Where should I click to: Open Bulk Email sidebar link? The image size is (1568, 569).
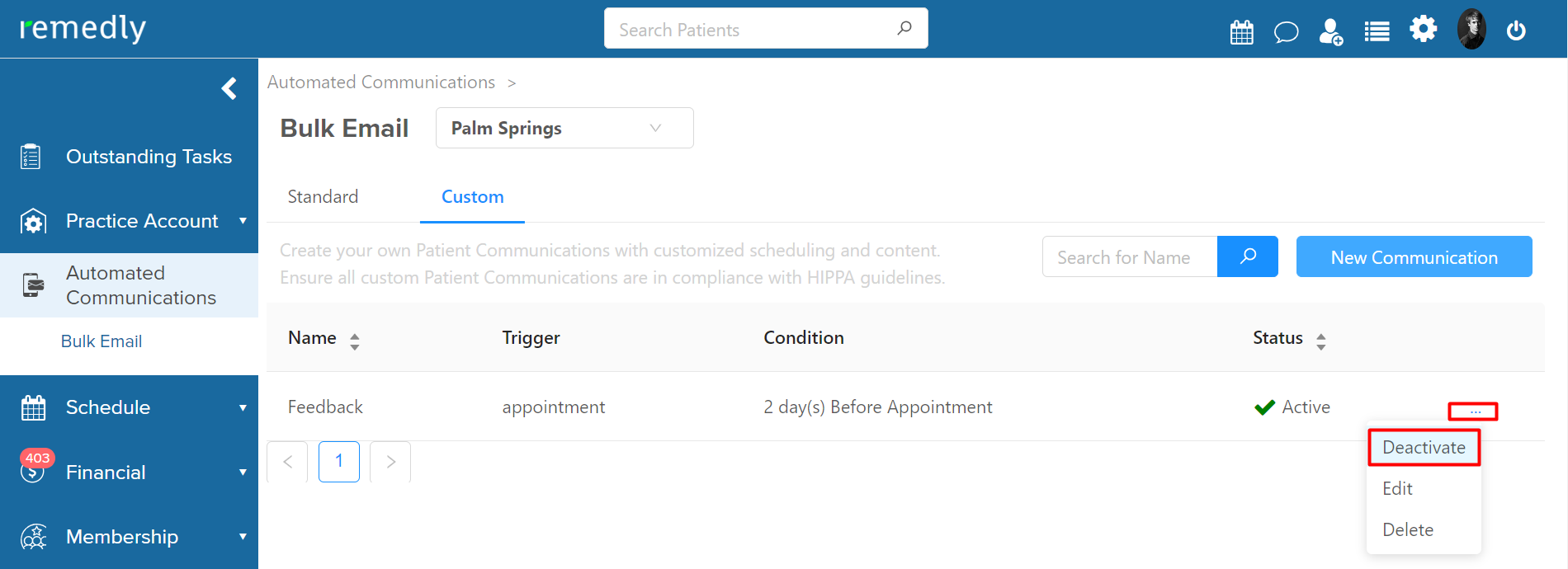pyautogui.click(x=102, y=341)
